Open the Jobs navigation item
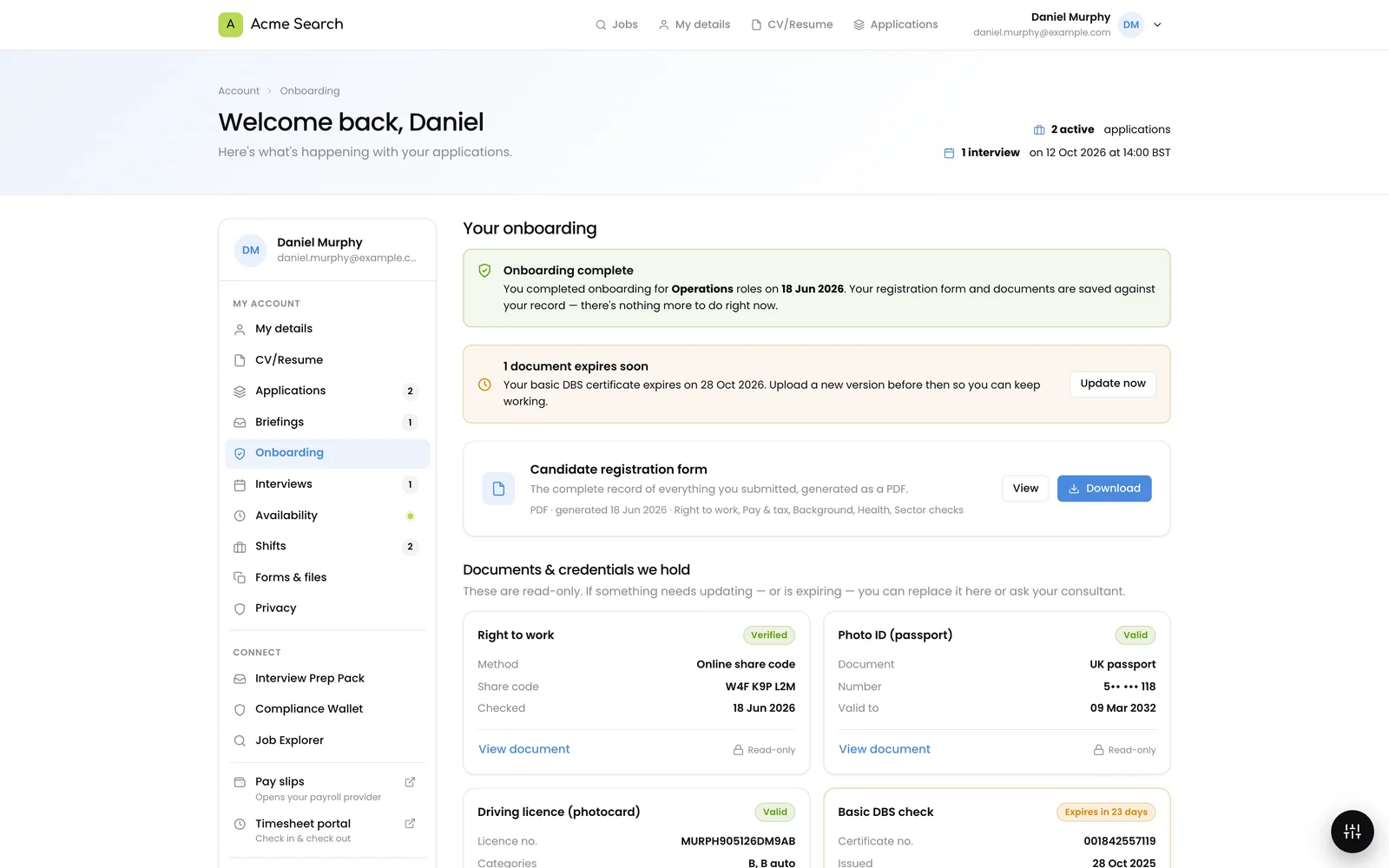The height and width of the screenshot is (868, 1389). 616,24
